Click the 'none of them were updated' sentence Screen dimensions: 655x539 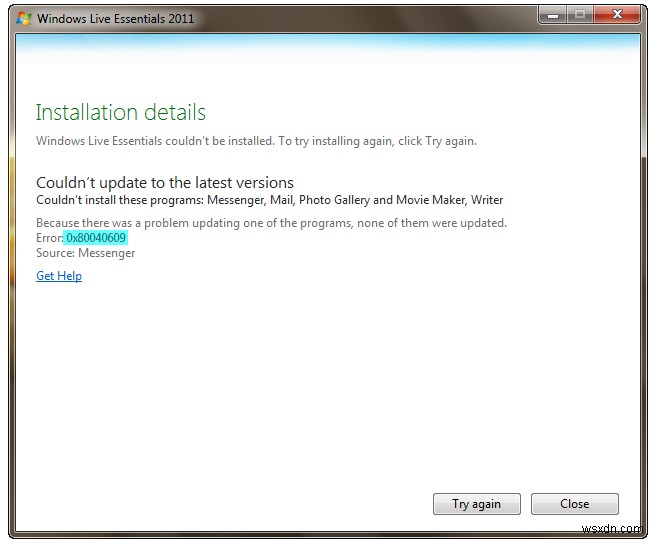[x=271, y=223]
